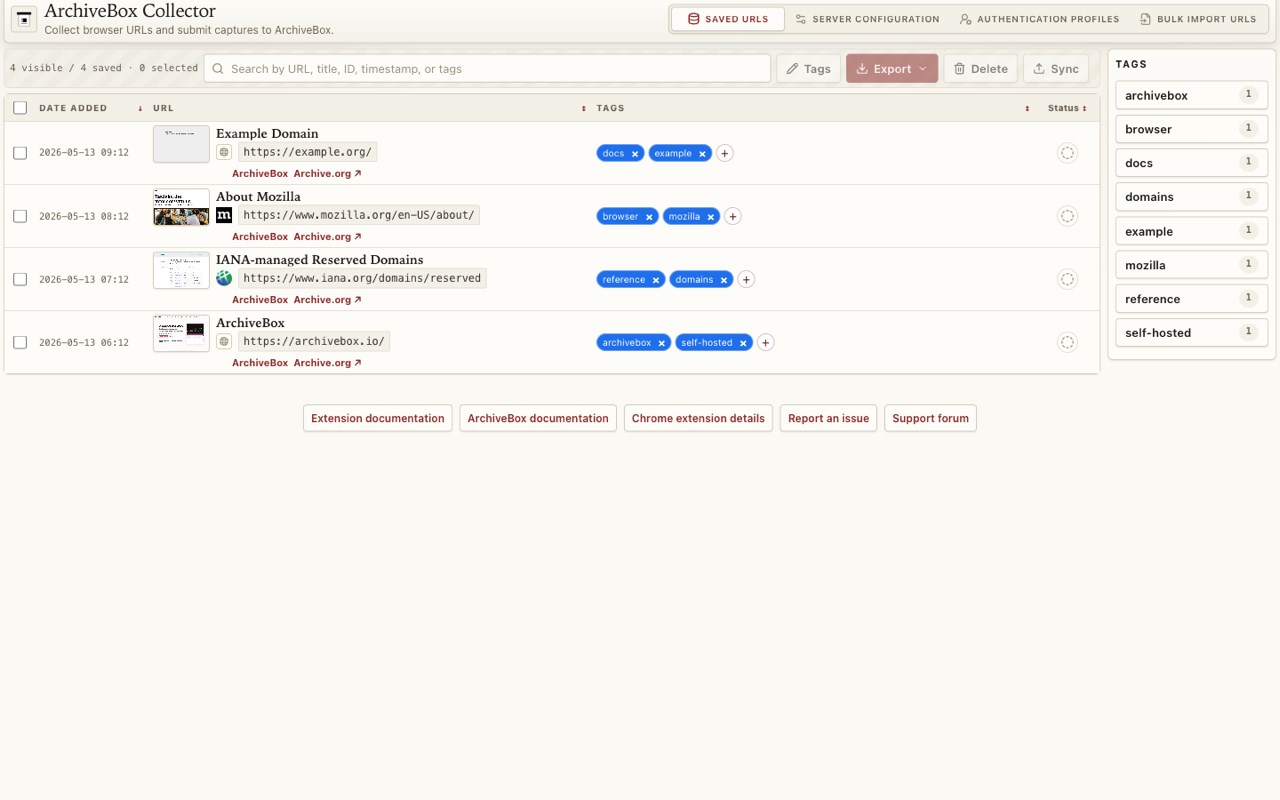Open ArchiveBox documentation link
Viewport: 1280px width, 800px height.
[538, 418]
